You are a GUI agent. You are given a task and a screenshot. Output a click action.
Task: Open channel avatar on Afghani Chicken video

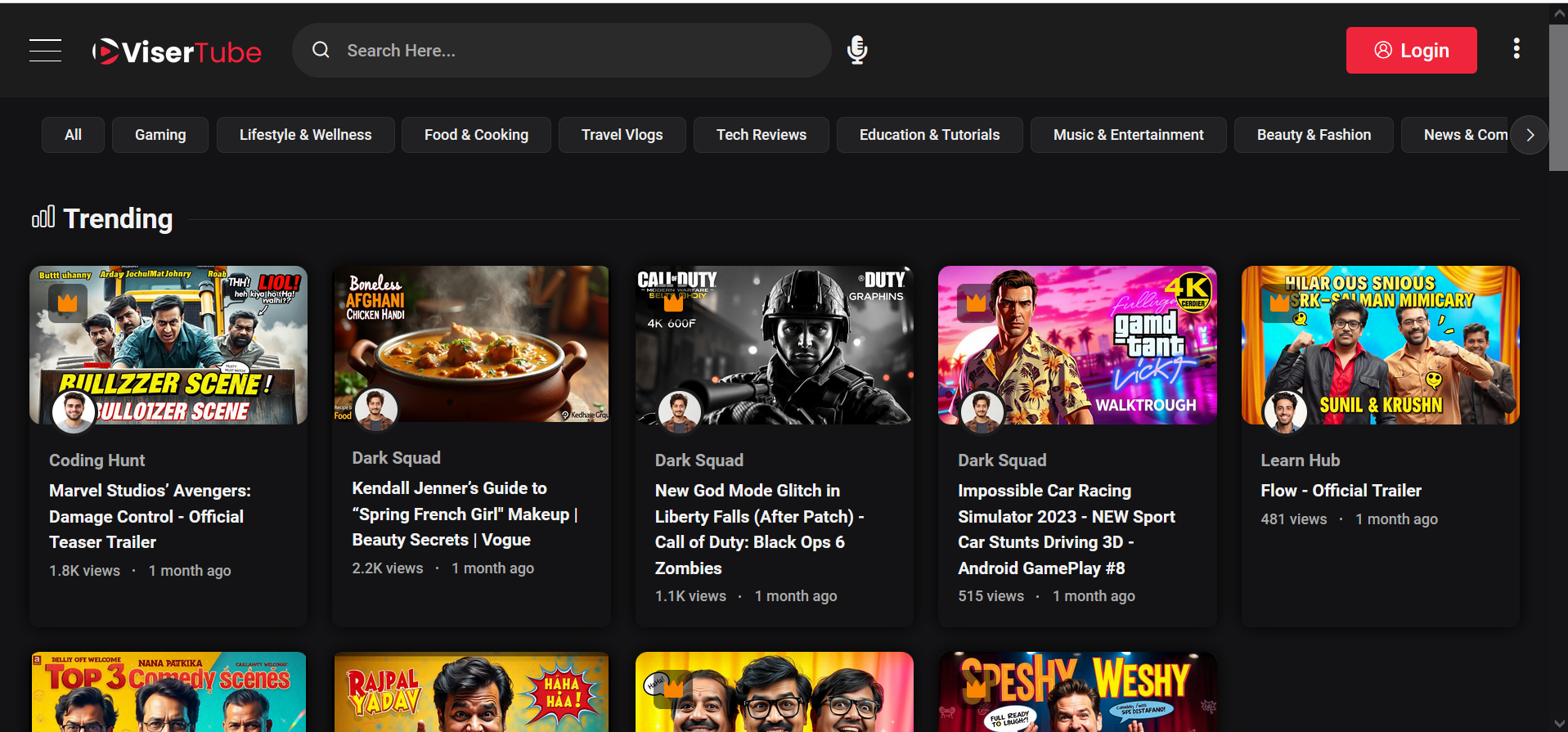[376, 409]
